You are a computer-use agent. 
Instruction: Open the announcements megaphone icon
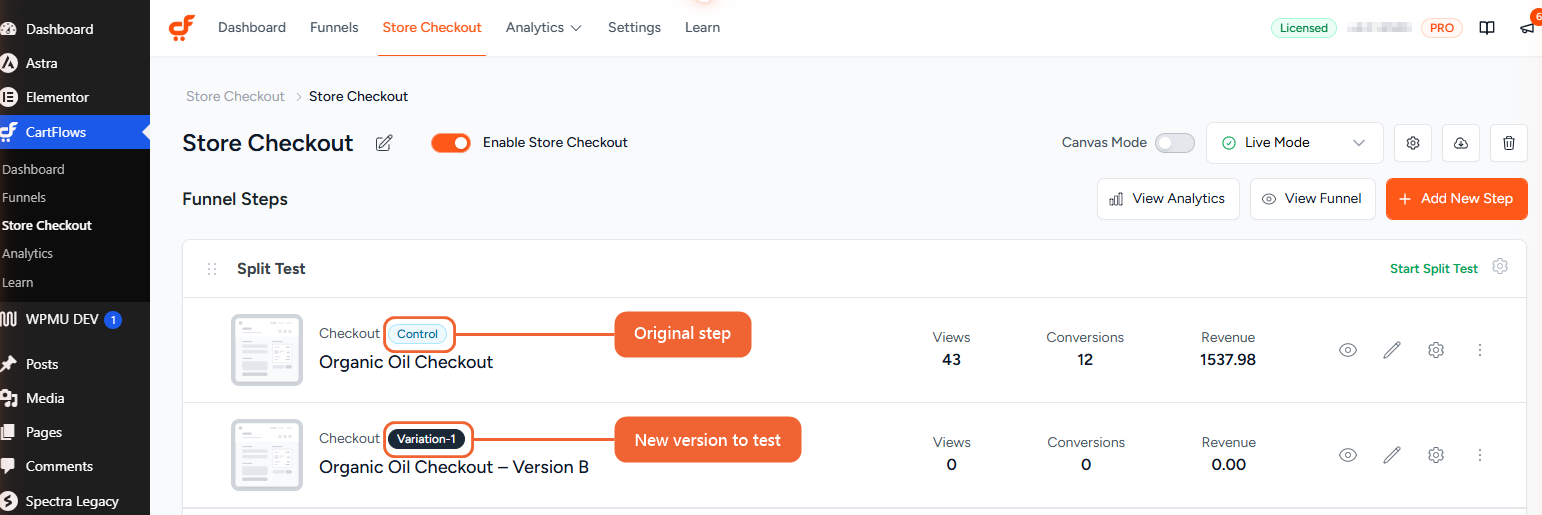[x=1527, y=28]
